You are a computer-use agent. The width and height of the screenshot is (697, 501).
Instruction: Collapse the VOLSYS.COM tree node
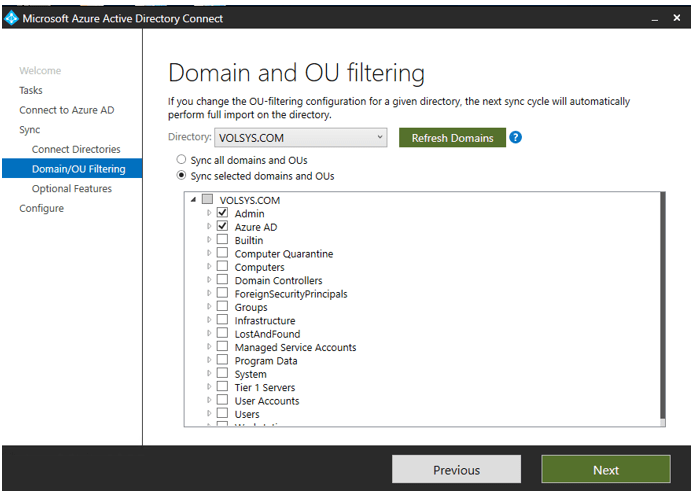(193, 200)
